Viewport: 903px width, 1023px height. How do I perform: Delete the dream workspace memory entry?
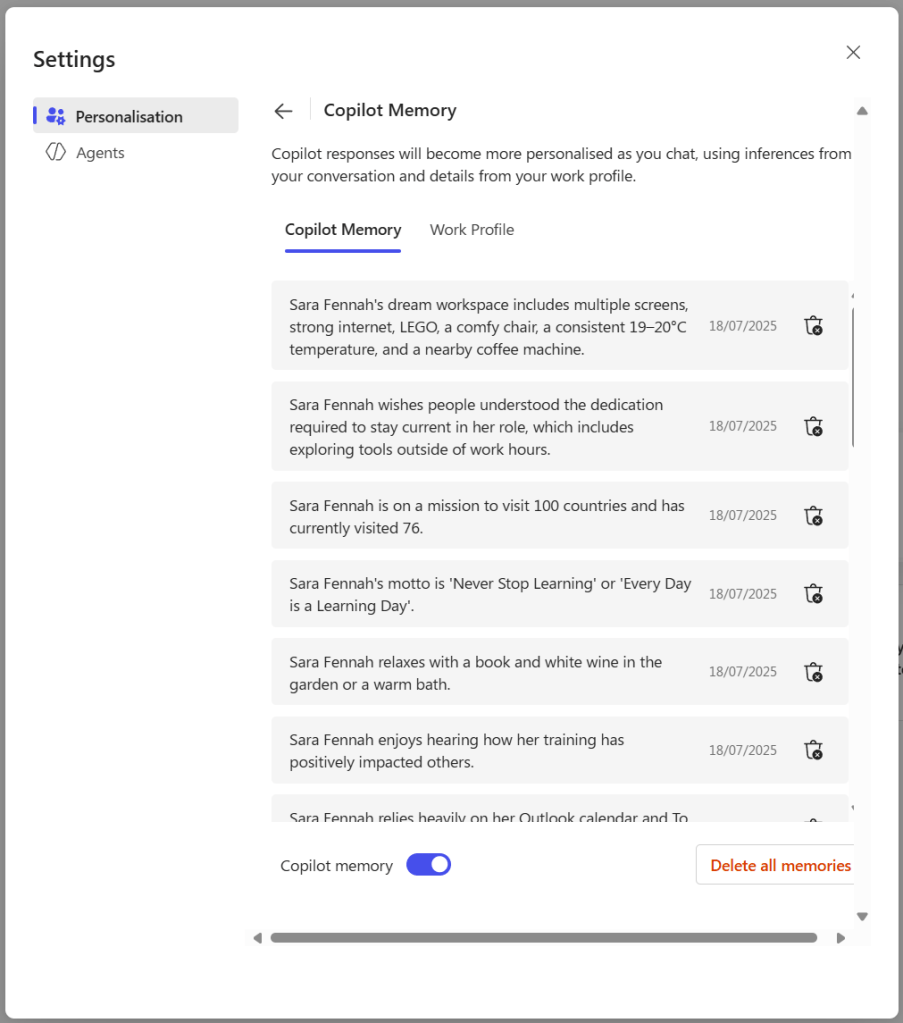click(813, 326)
